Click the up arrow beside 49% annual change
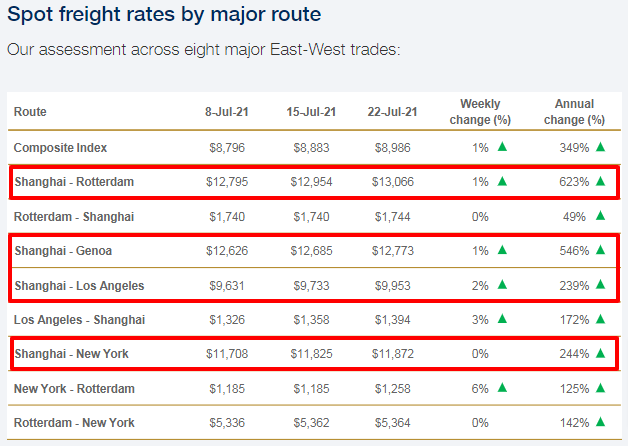 click(600, 216)
